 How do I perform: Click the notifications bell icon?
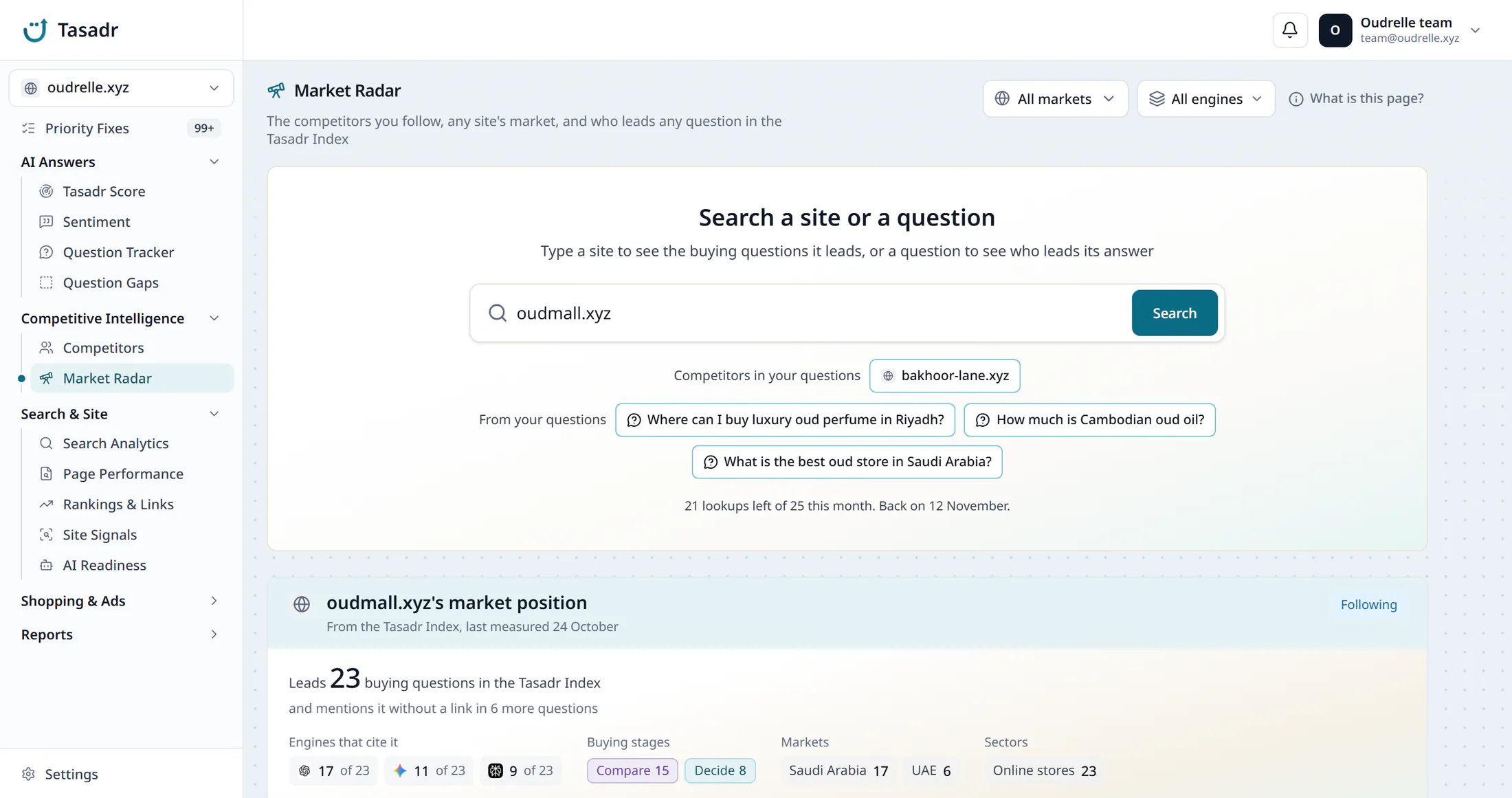(x=1290, y=30)
